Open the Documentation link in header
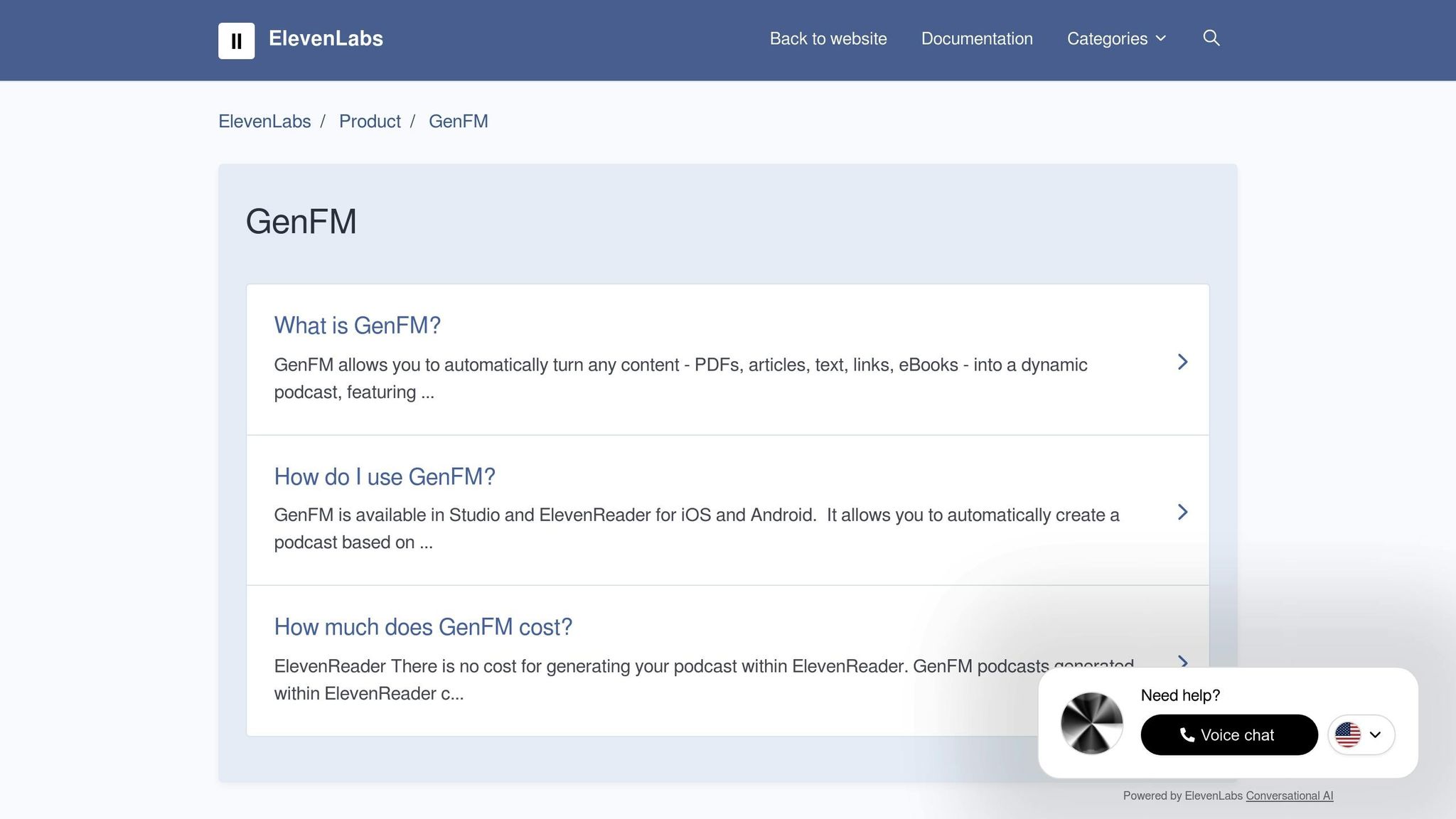Screen dimensions: 1456x819 point(977,38)
